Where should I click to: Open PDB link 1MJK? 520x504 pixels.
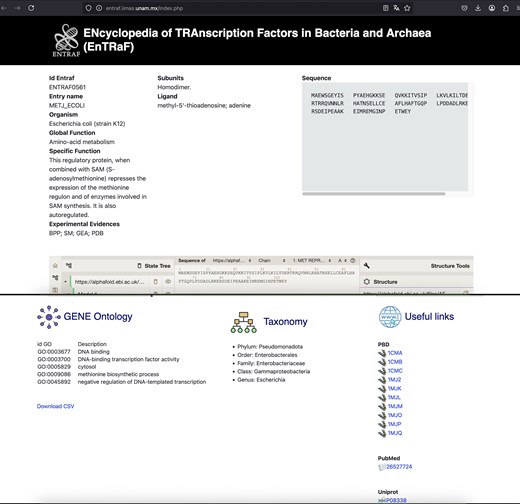pos(395,388)
